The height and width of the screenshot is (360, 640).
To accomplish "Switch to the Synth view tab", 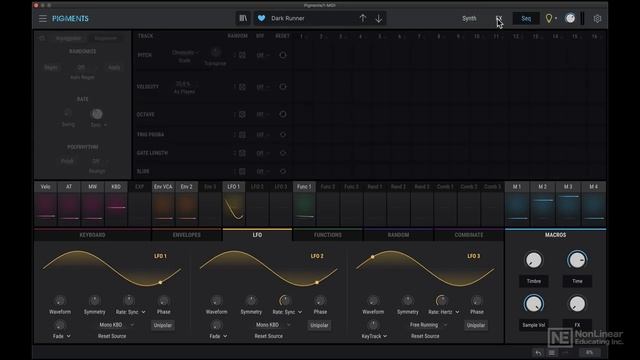I will coord(469,18).
